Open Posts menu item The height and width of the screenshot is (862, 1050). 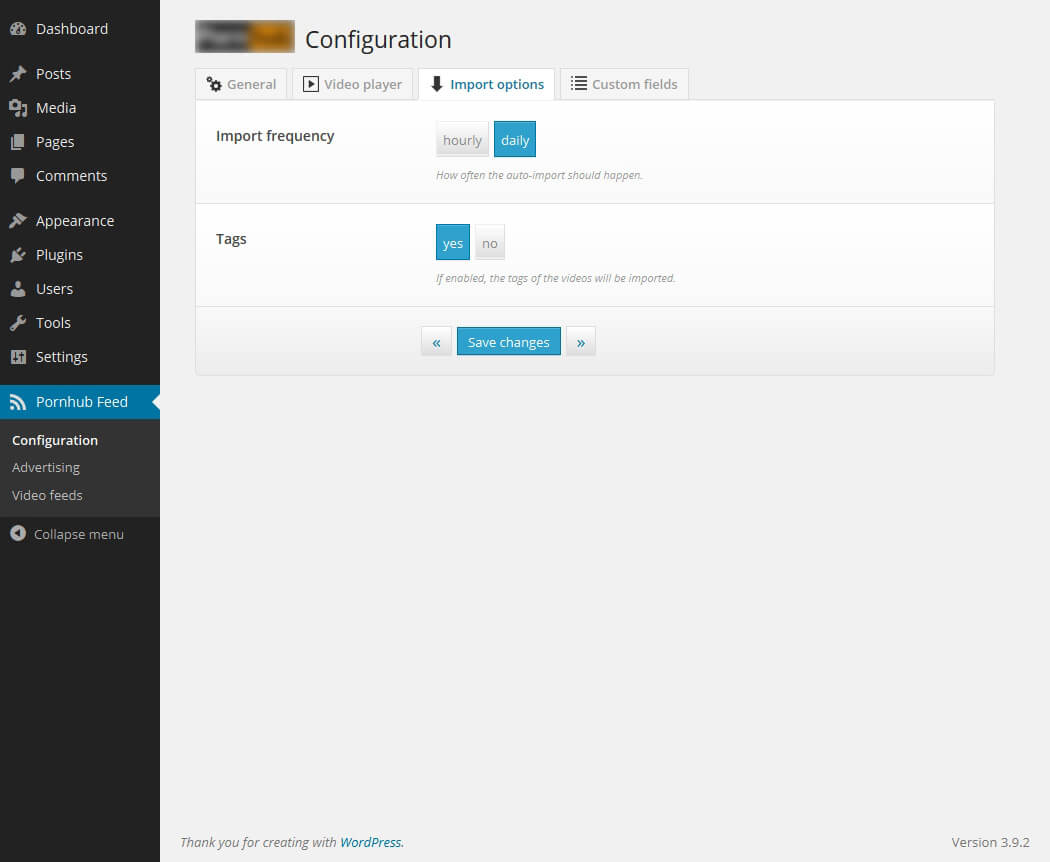click(80, 74)
